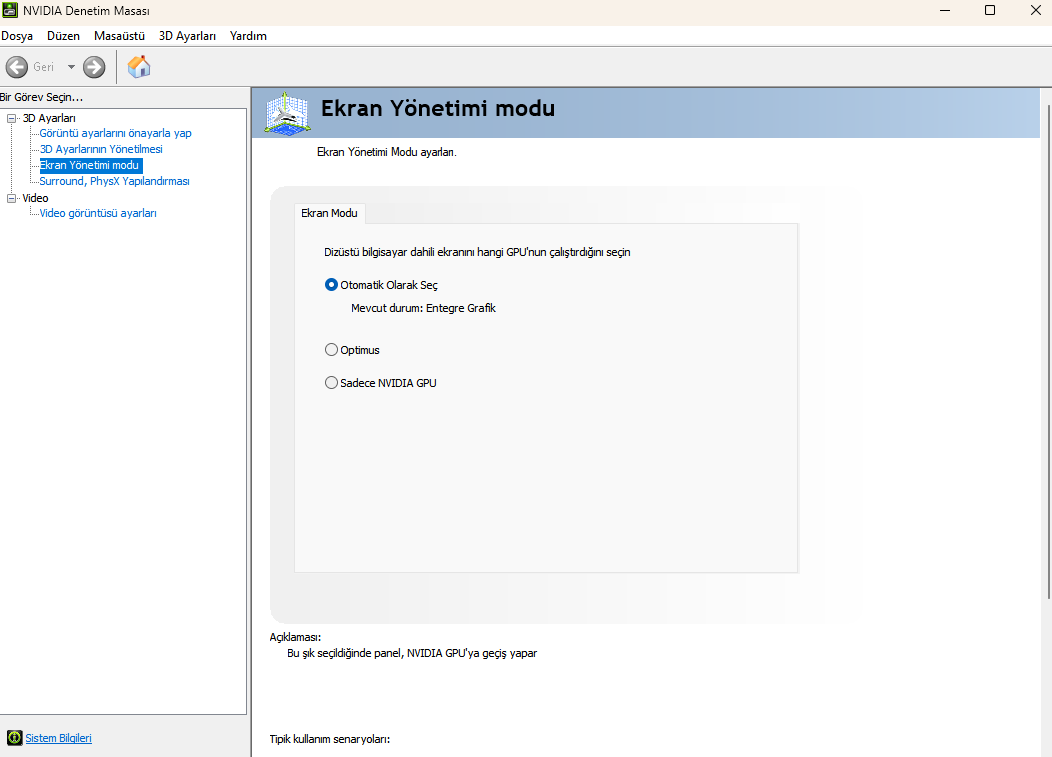This screenshot has width=1052, height=757.
Task: Click the Sistem Bilgileri link
Action: pyautogui.click(x=58, y=738)
